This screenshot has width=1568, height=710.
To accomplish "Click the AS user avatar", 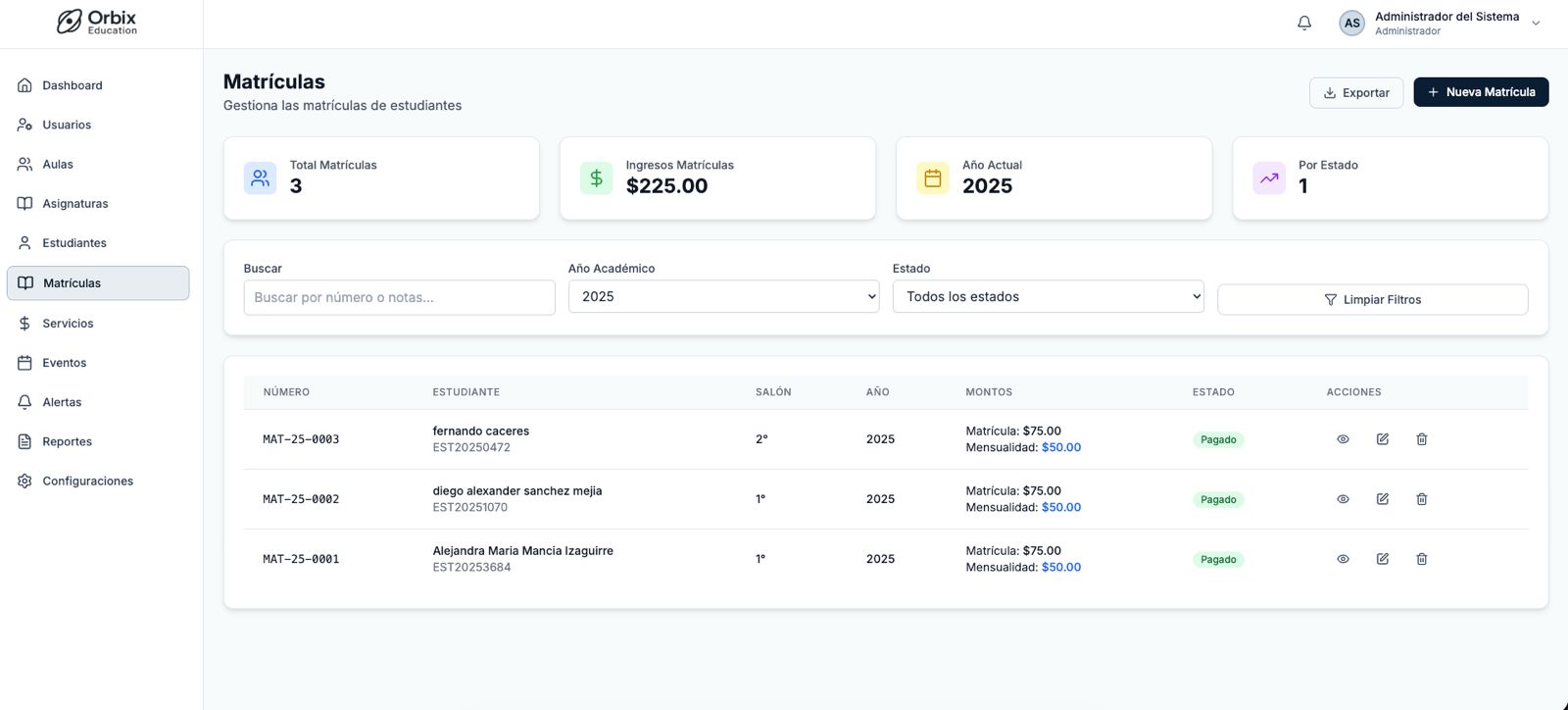I will [1351, 24].
